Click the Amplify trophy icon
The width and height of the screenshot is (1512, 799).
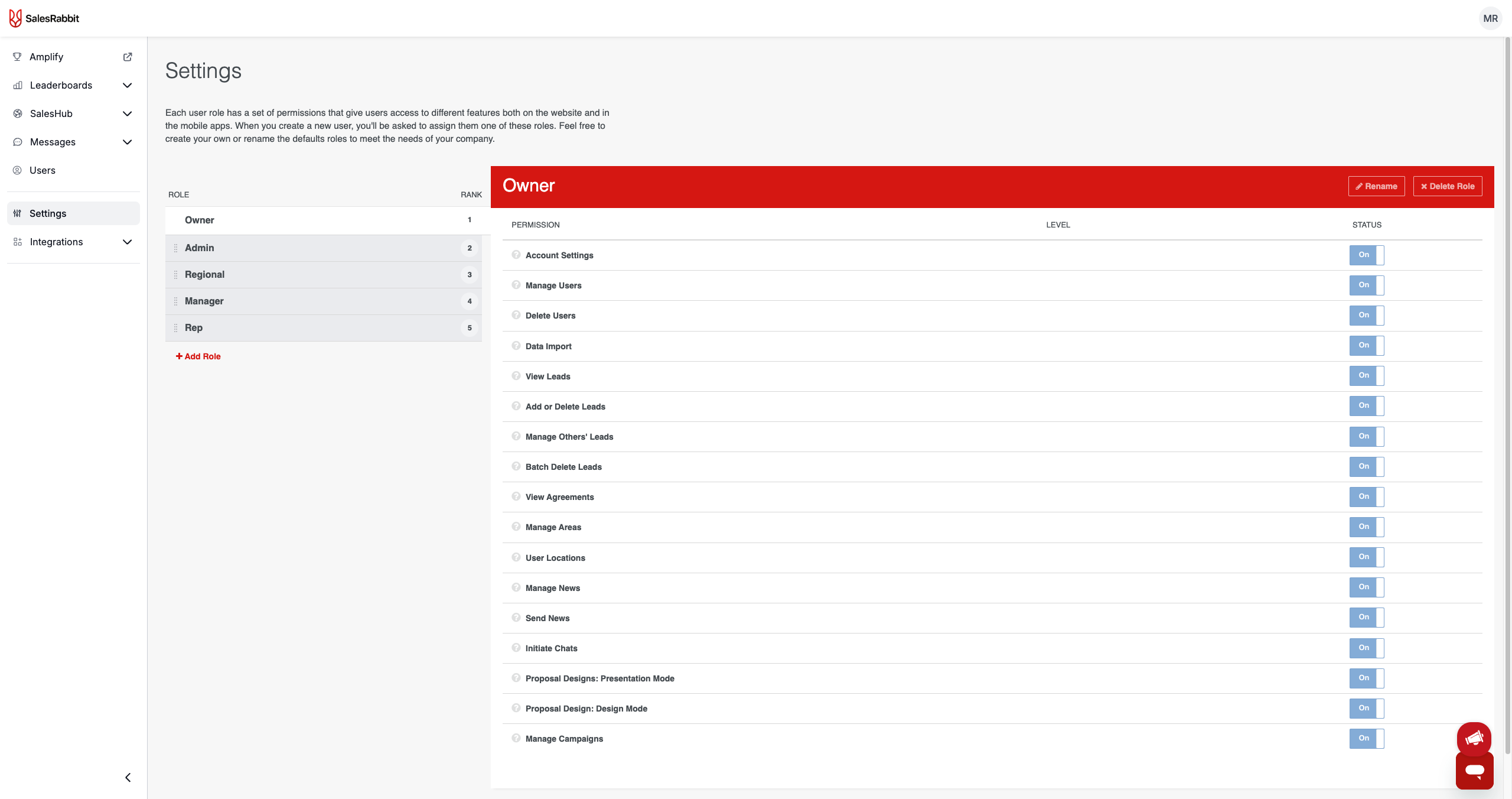[x=17, y=57]
